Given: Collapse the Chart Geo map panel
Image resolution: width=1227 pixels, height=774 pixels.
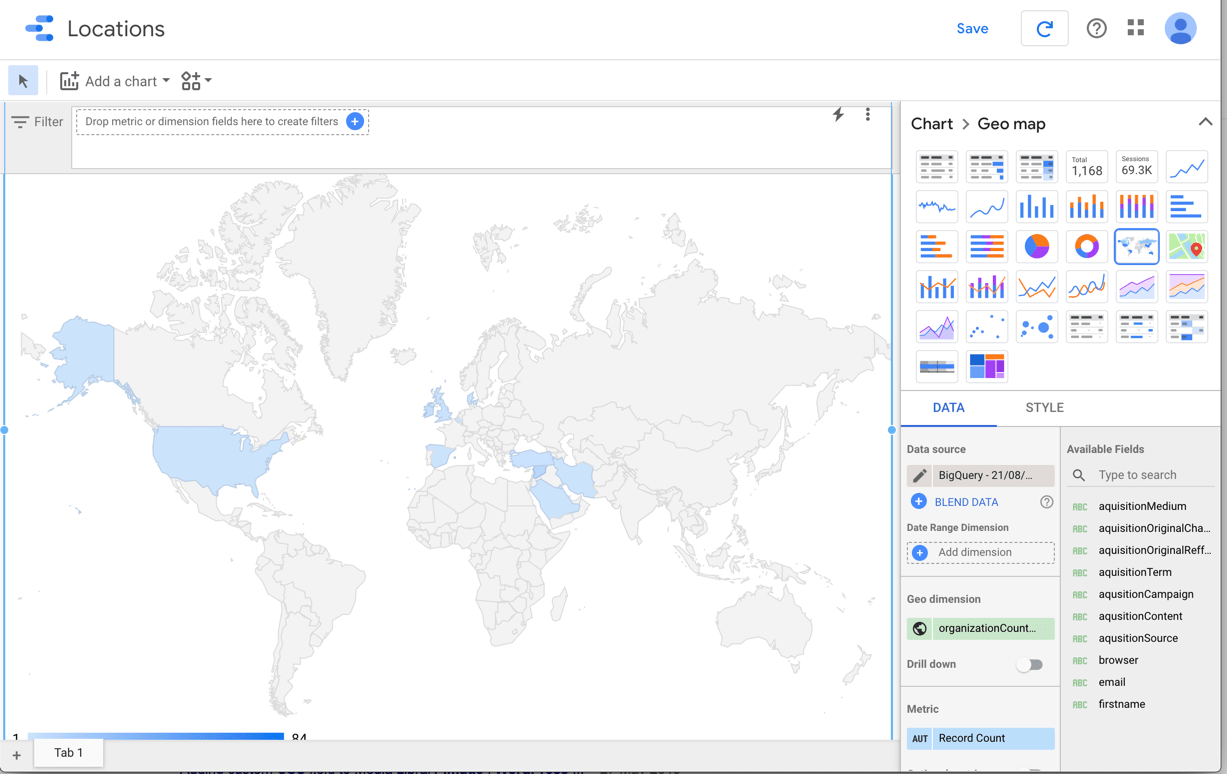Looking at the screenshot, I should pos(1205,123).
